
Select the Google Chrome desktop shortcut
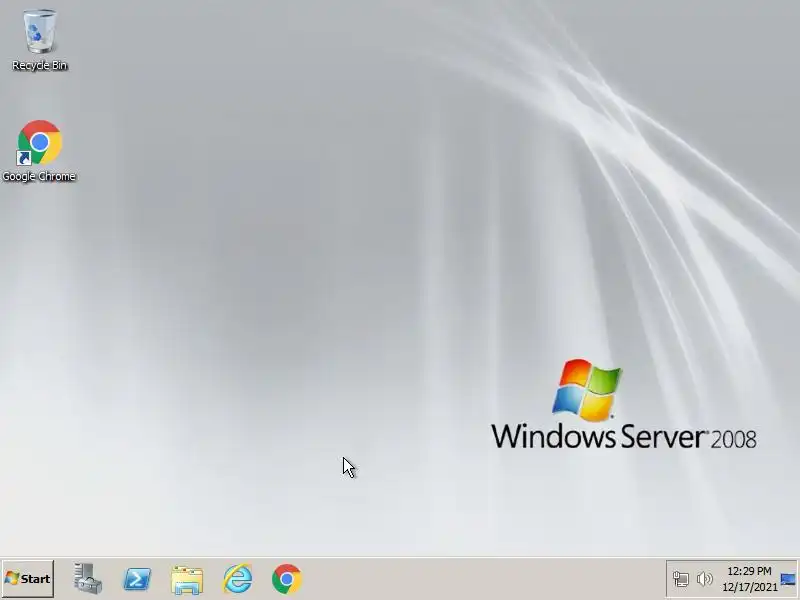[x=39, y=151]
